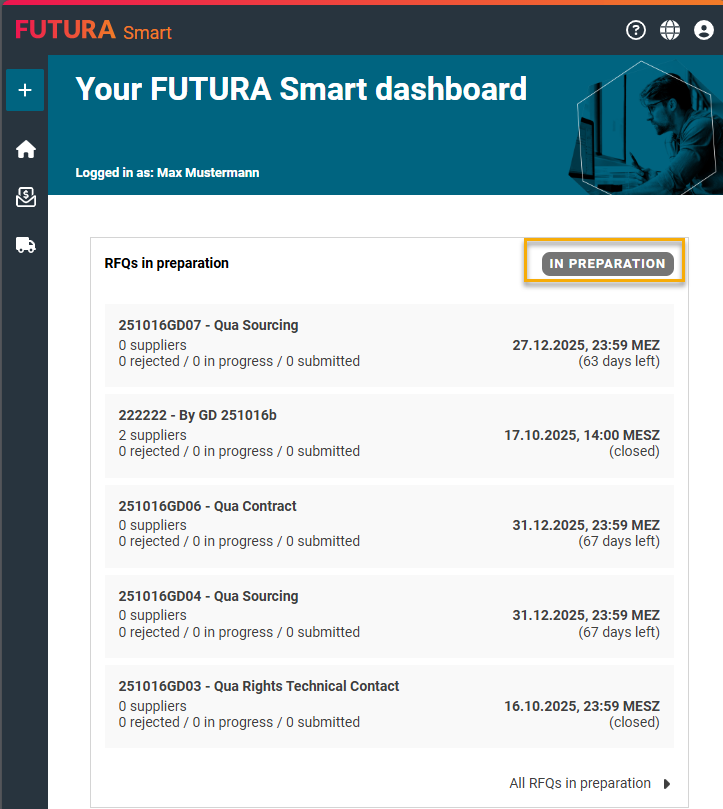
Task: Click the Your FUTURA Smart dashboard title
Action: click(301, 89)
